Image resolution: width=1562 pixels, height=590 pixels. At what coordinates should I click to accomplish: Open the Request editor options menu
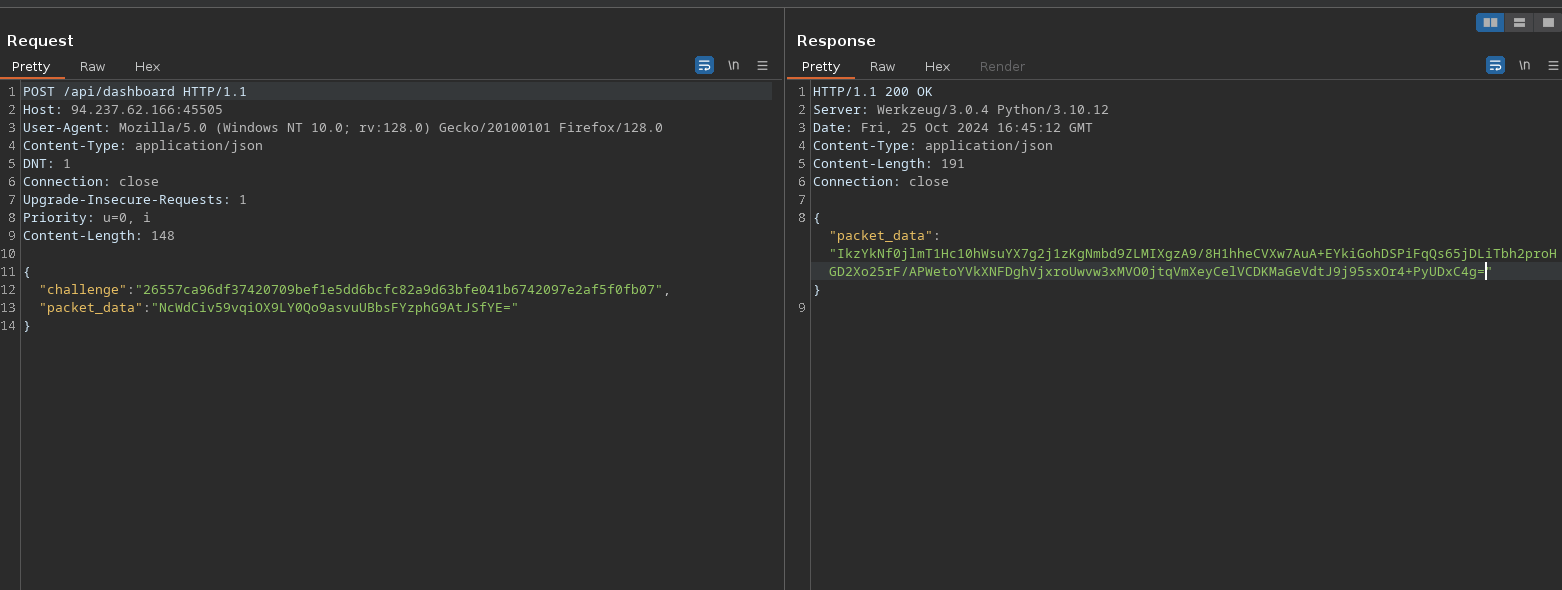click(762, 65)
